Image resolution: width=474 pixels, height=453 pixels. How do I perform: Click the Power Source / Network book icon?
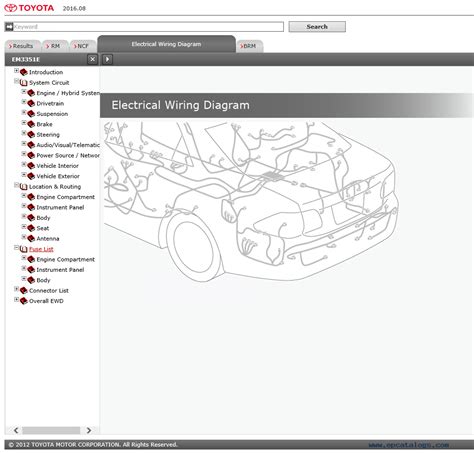click(31, 155)
